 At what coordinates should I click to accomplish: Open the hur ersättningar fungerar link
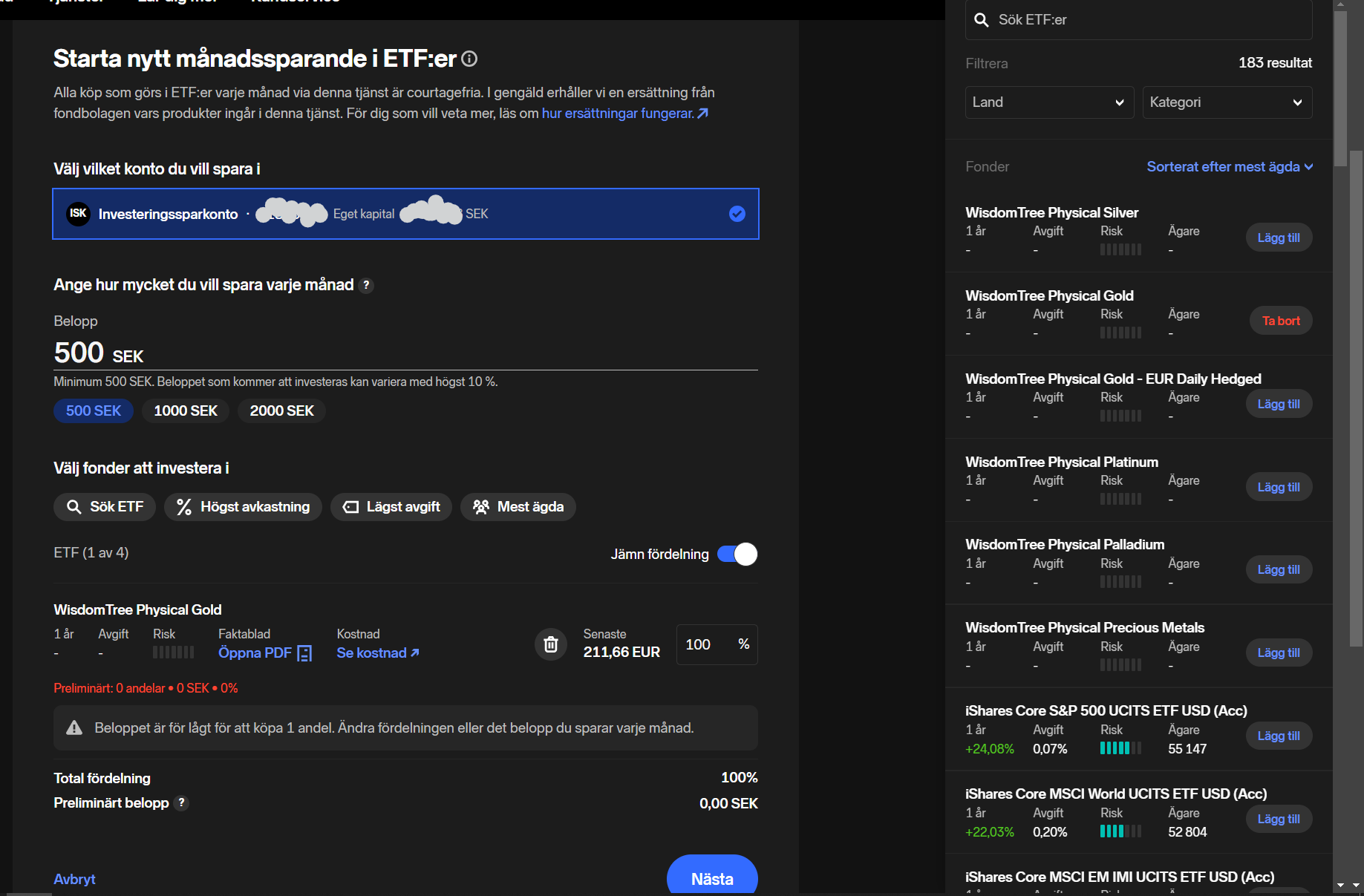pos(624,114)
